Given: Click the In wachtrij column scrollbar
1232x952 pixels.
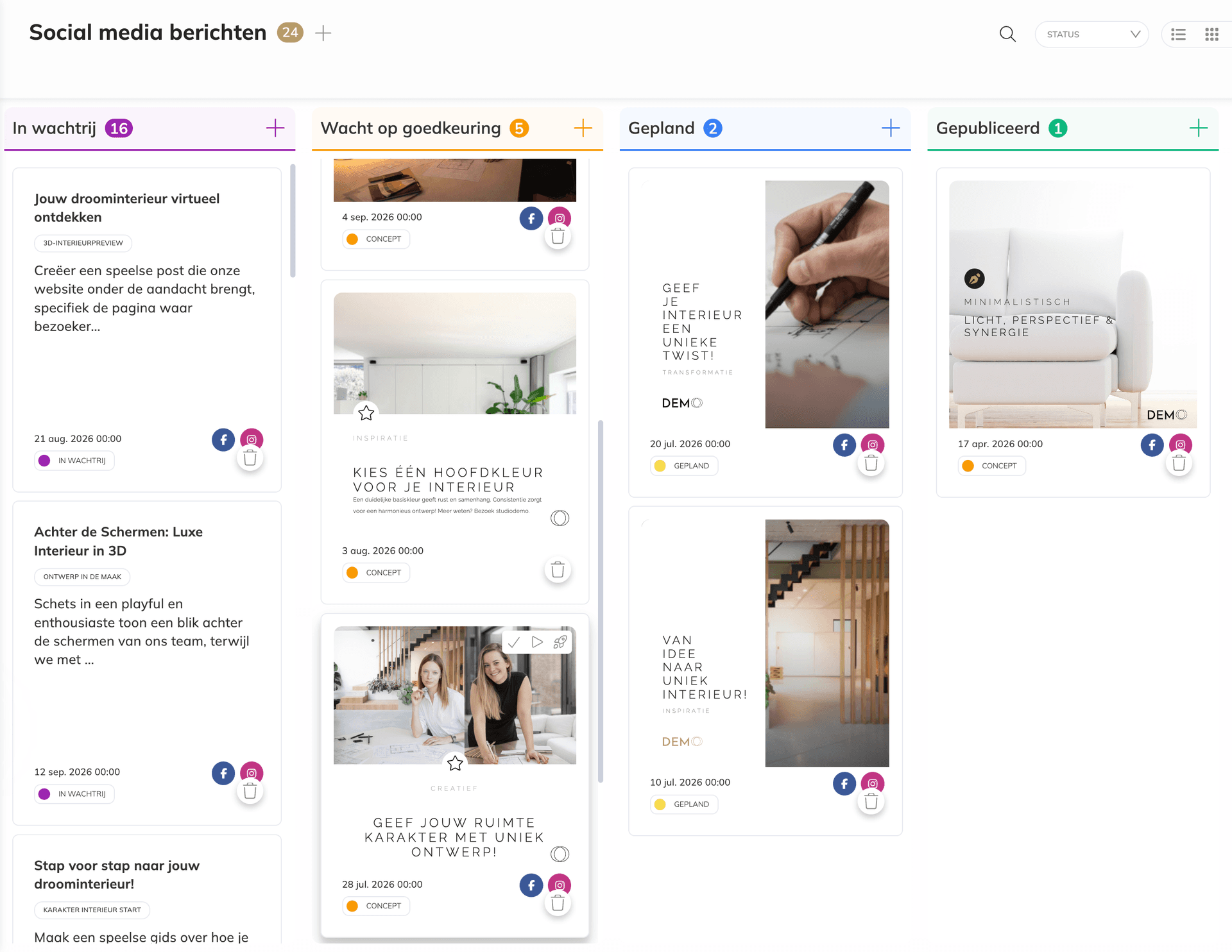Looking at the screenshot, I should point(293,221).
